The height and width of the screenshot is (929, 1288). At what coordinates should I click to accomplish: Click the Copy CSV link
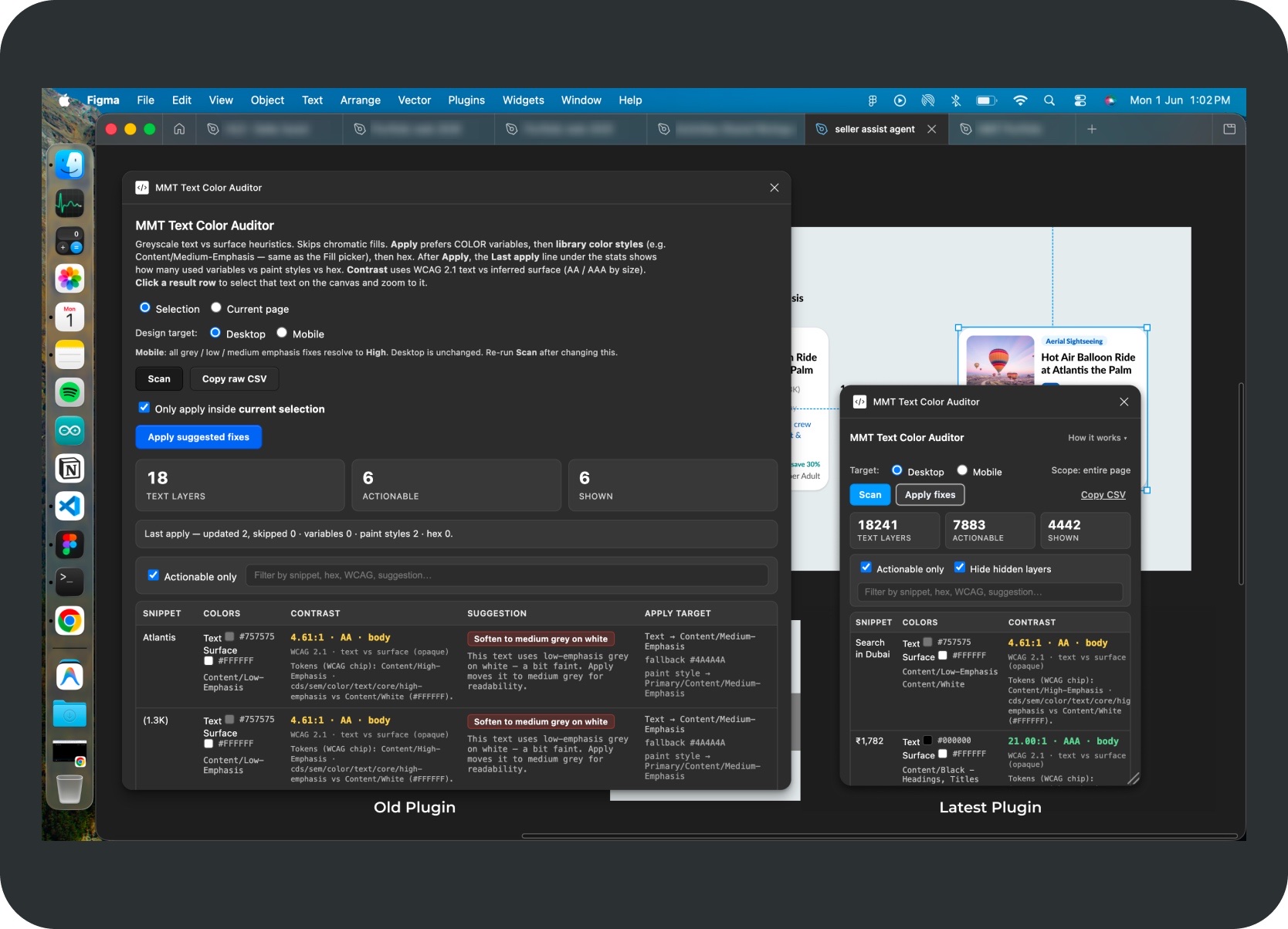click(1103, 495)
